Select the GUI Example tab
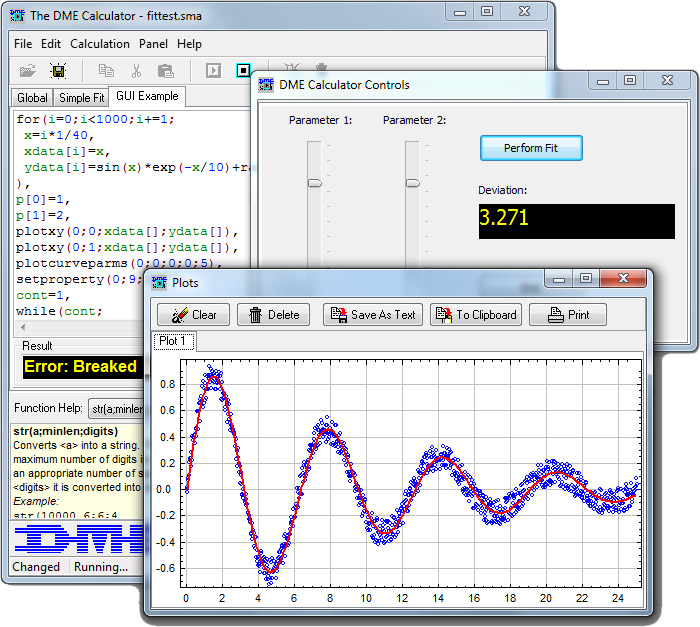This screenshot has height=627, width=700. coord(147,96)
